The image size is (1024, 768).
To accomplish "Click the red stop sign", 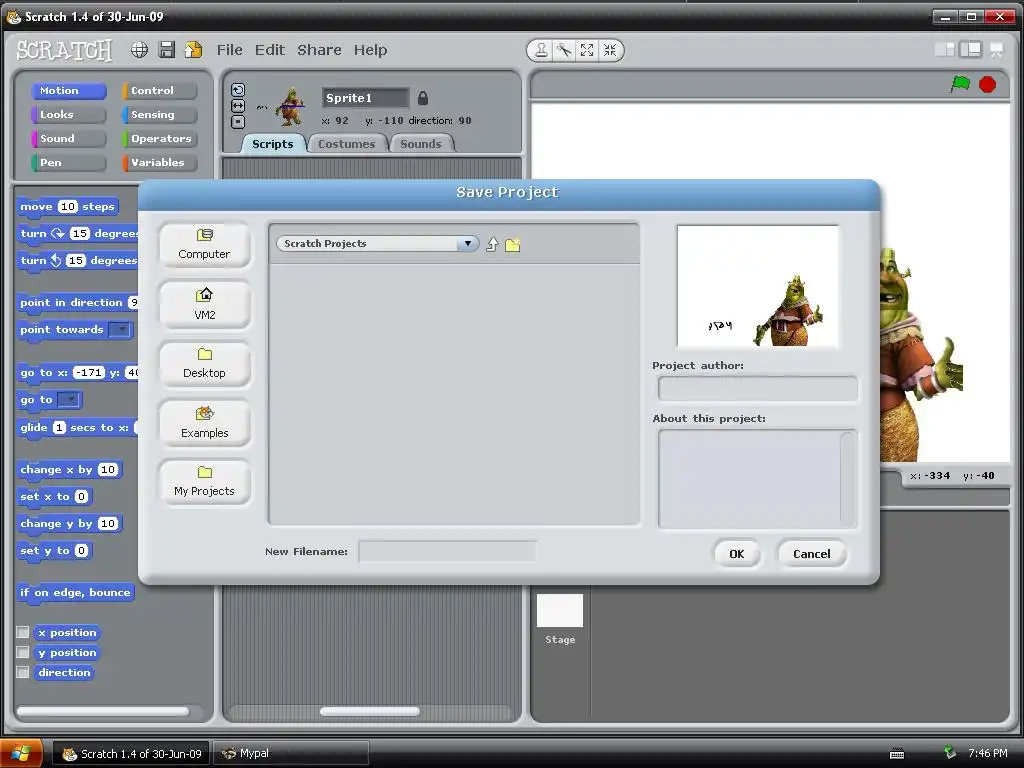I will 987,85.
